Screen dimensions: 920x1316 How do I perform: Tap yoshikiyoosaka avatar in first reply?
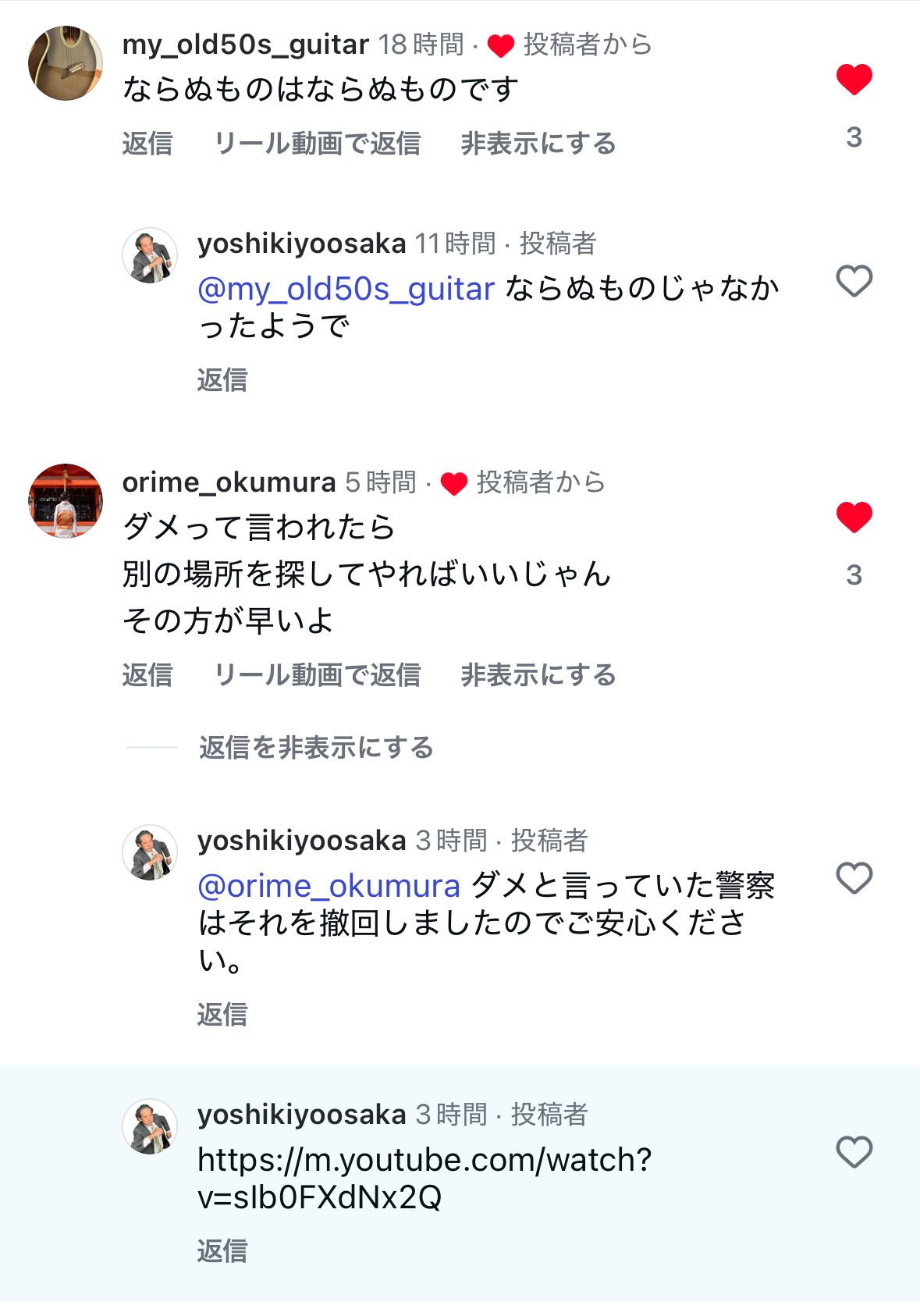pyautogui.click(x=150, y=255)
